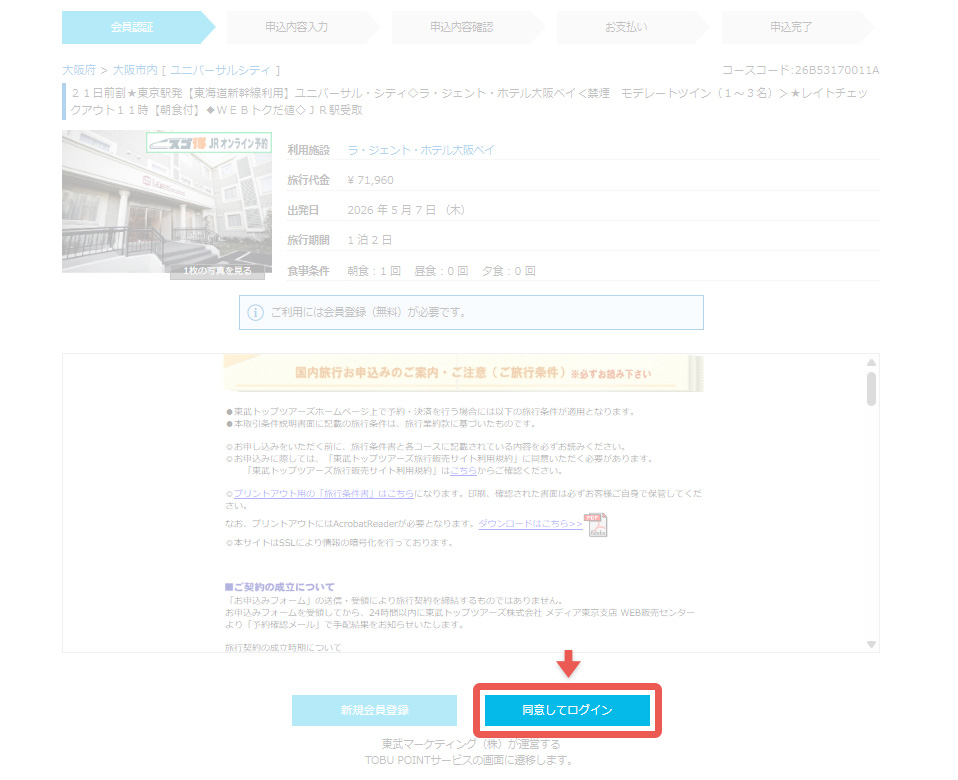Open the 大阪市内 breadcrumb link
The height and width of the screenshot is (780, 958).
135,70
